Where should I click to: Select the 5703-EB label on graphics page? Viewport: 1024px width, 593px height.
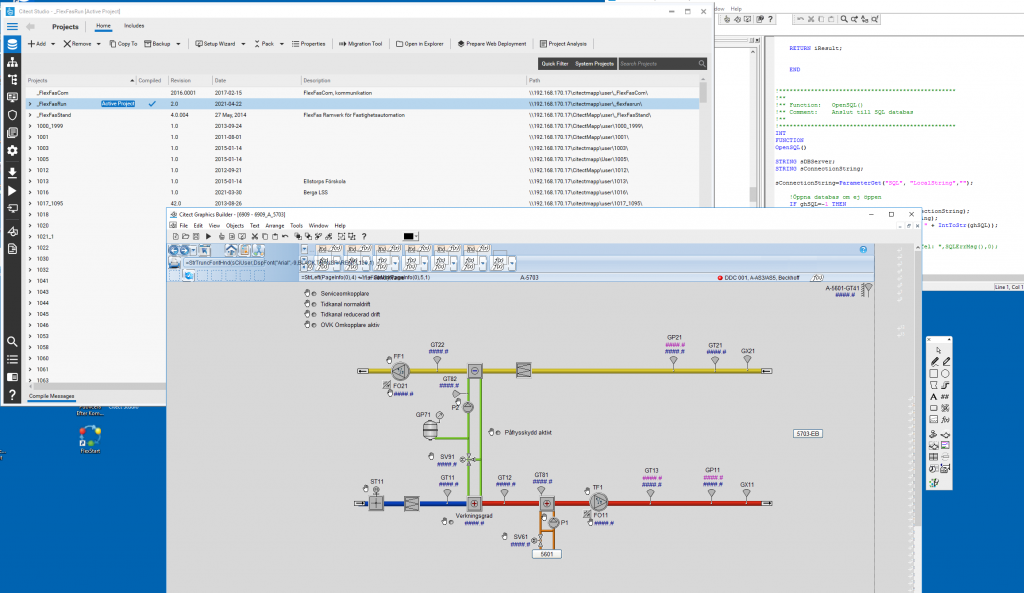click(808, 434)
